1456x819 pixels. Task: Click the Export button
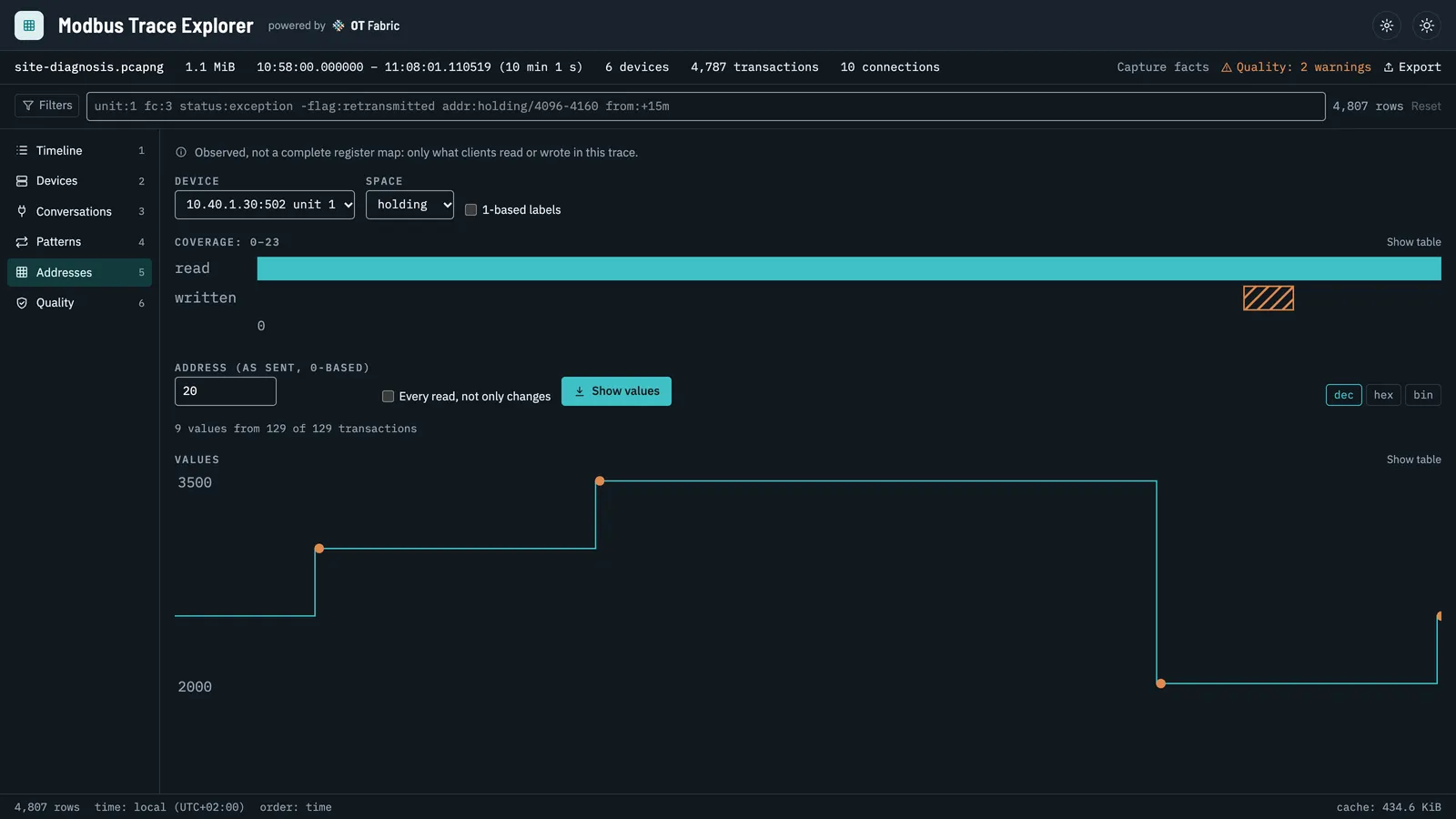1412,67
